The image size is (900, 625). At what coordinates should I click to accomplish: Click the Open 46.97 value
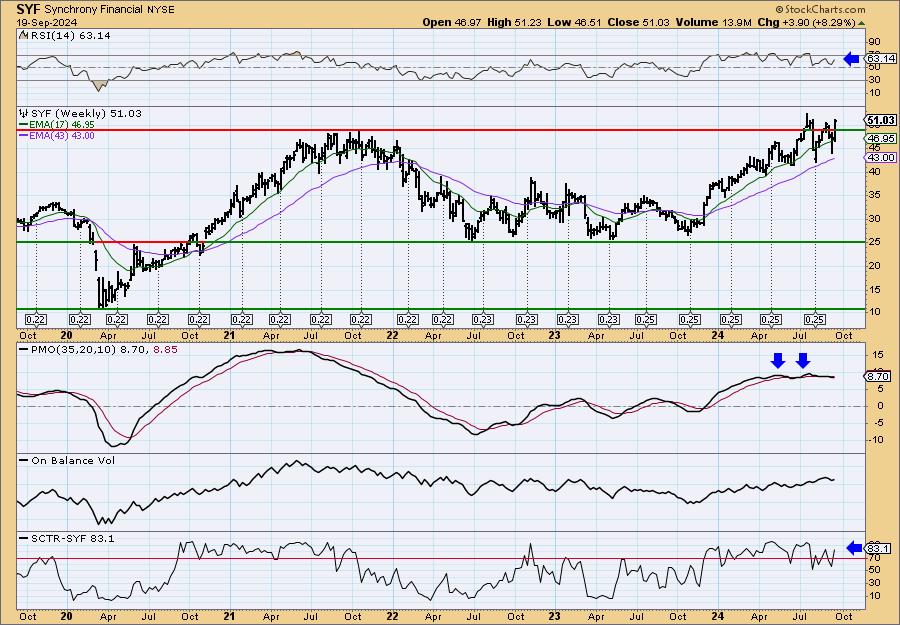coord(451,22)
